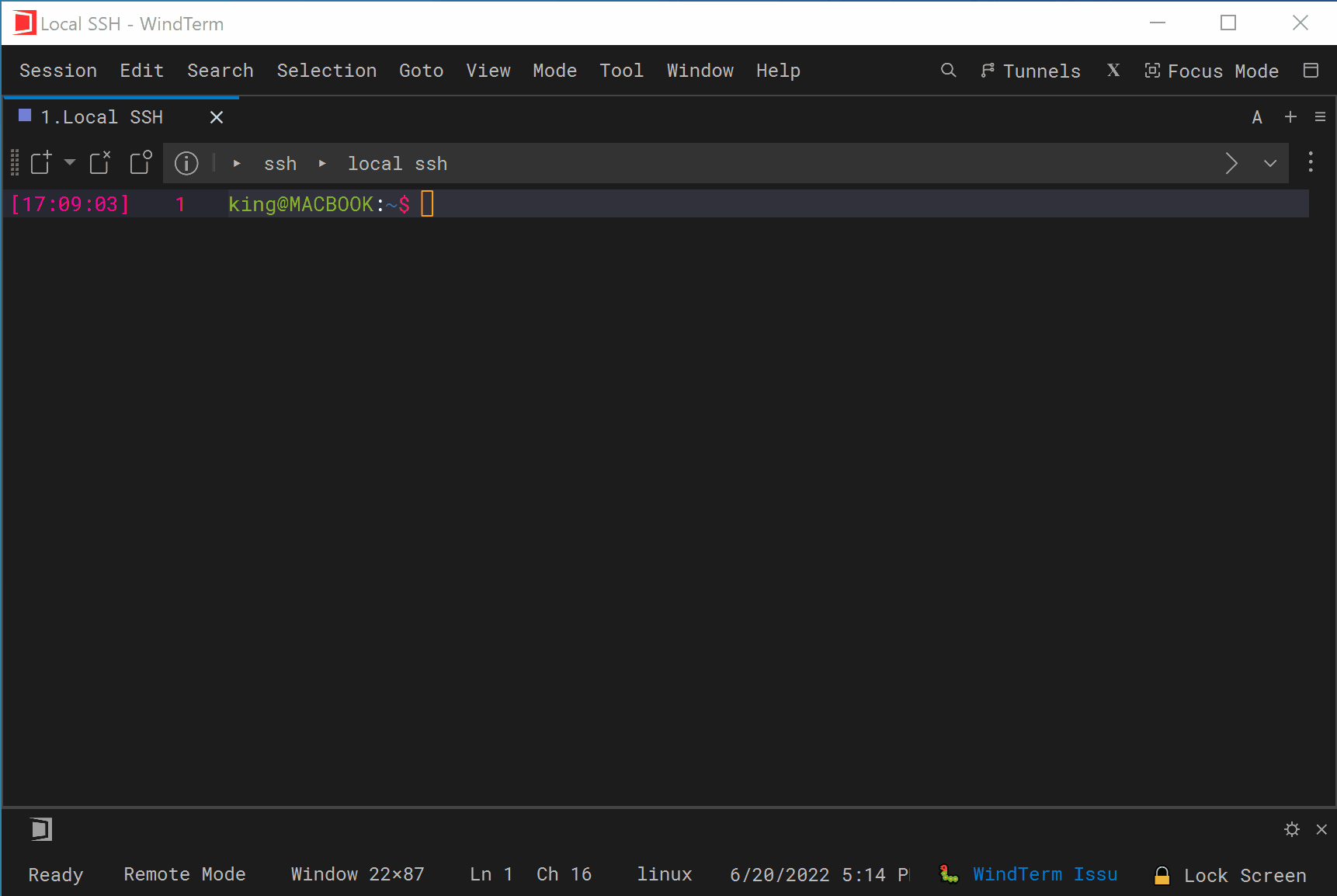Maximize the WindTerm window
This screenshot has height=896, width=1337.
pyautogui.click(x=1228, y=23)
